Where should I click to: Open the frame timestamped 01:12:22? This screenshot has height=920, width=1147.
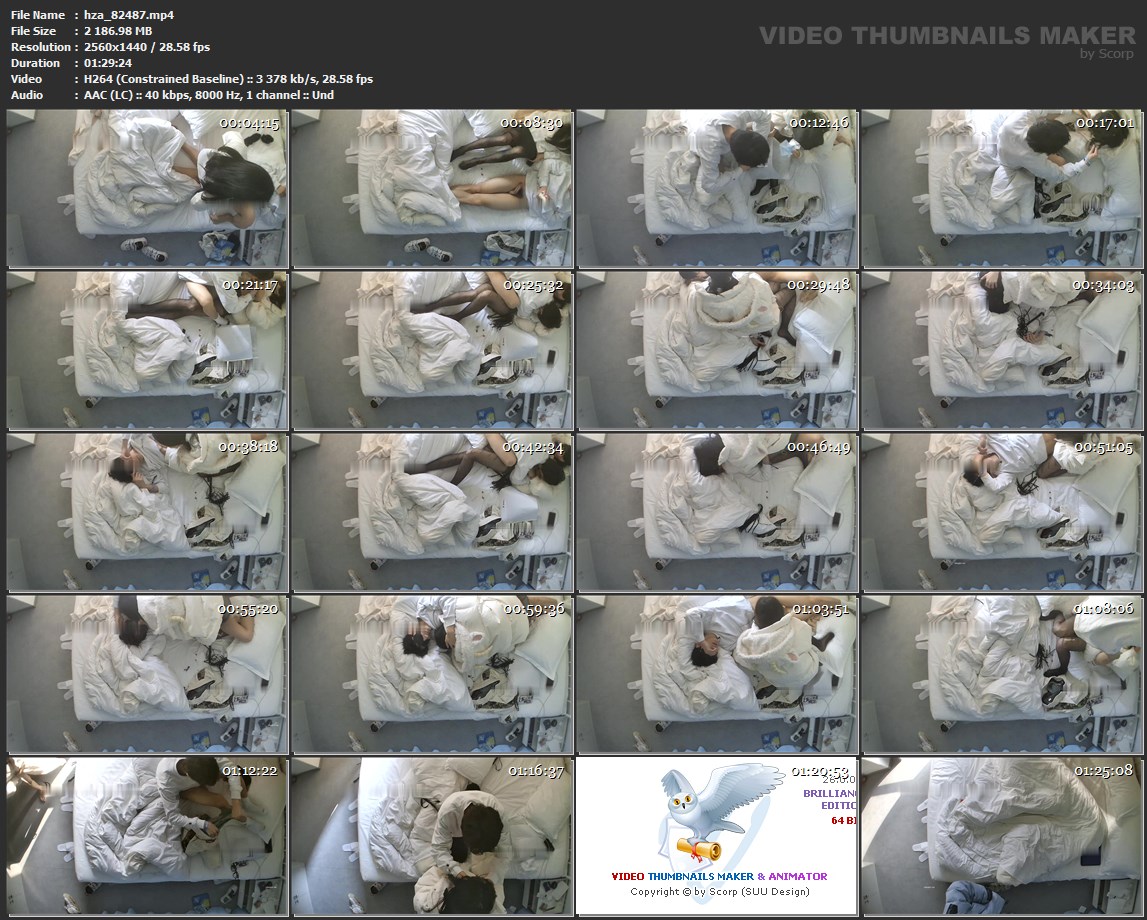click(148, 836)
